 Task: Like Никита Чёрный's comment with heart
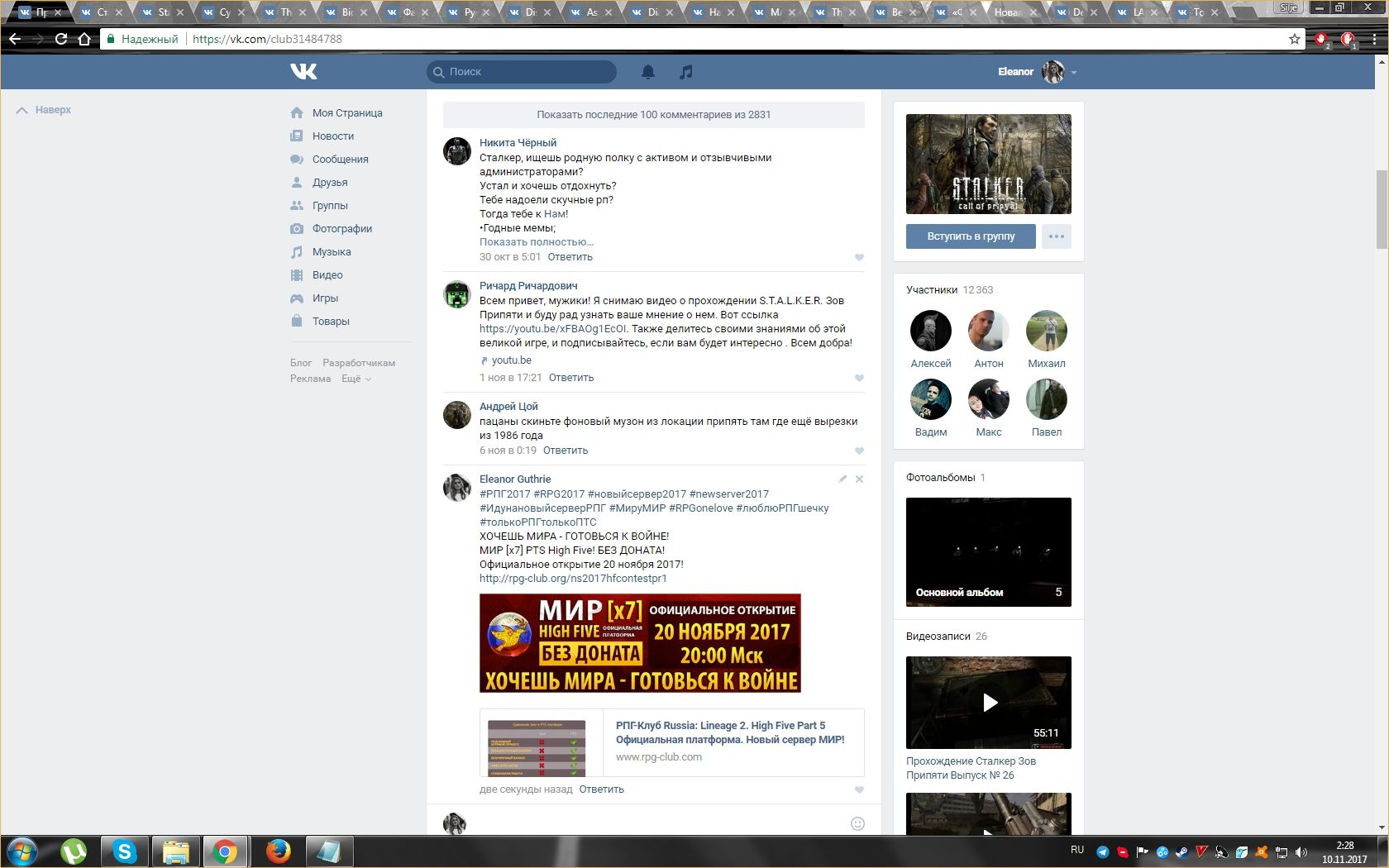tap(859, 257)
